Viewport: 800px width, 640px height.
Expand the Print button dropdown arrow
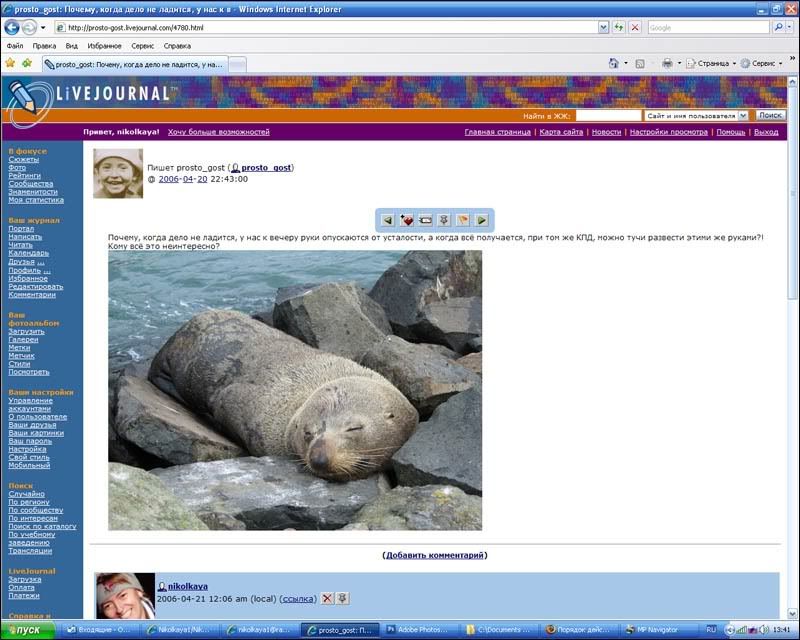coord(679,63)
